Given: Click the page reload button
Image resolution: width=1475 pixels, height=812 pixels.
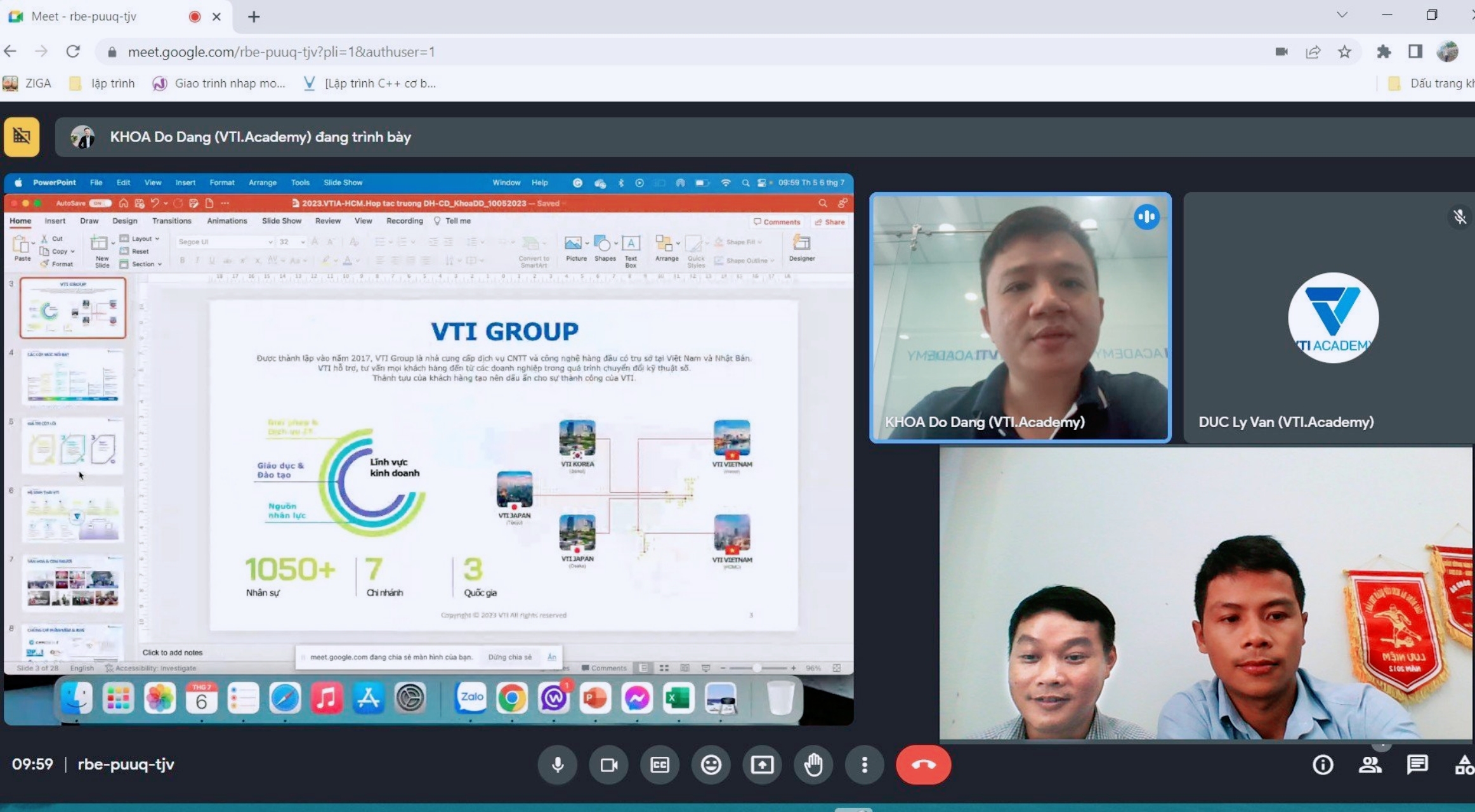Looking at the screenshot, I should [x=73, y=52].
